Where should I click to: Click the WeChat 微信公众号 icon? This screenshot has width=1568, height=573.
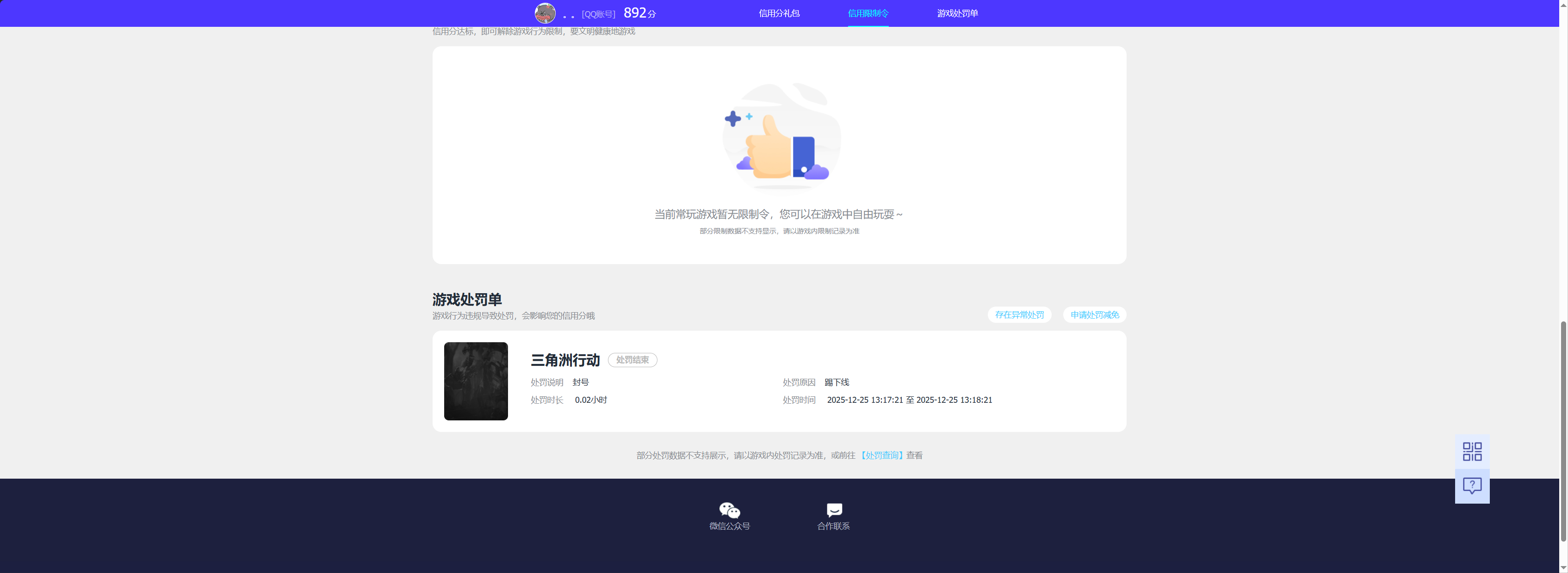tap(729, 511)
